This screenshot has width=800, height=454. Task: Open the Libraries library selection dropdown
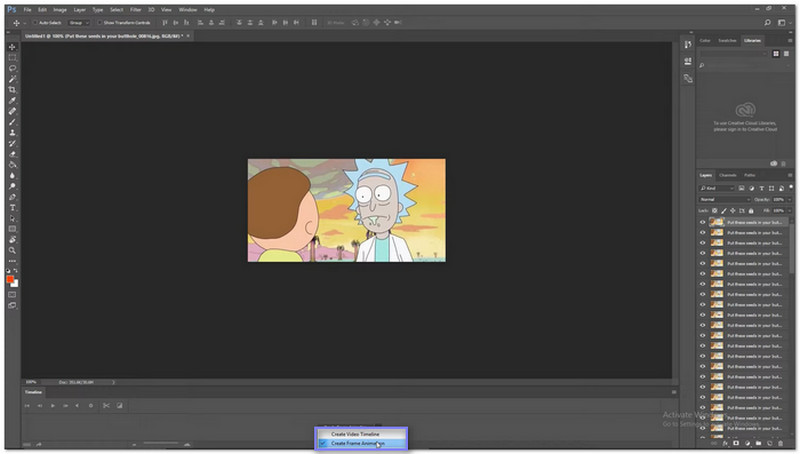pyautogui.click(x=733, y=54)
